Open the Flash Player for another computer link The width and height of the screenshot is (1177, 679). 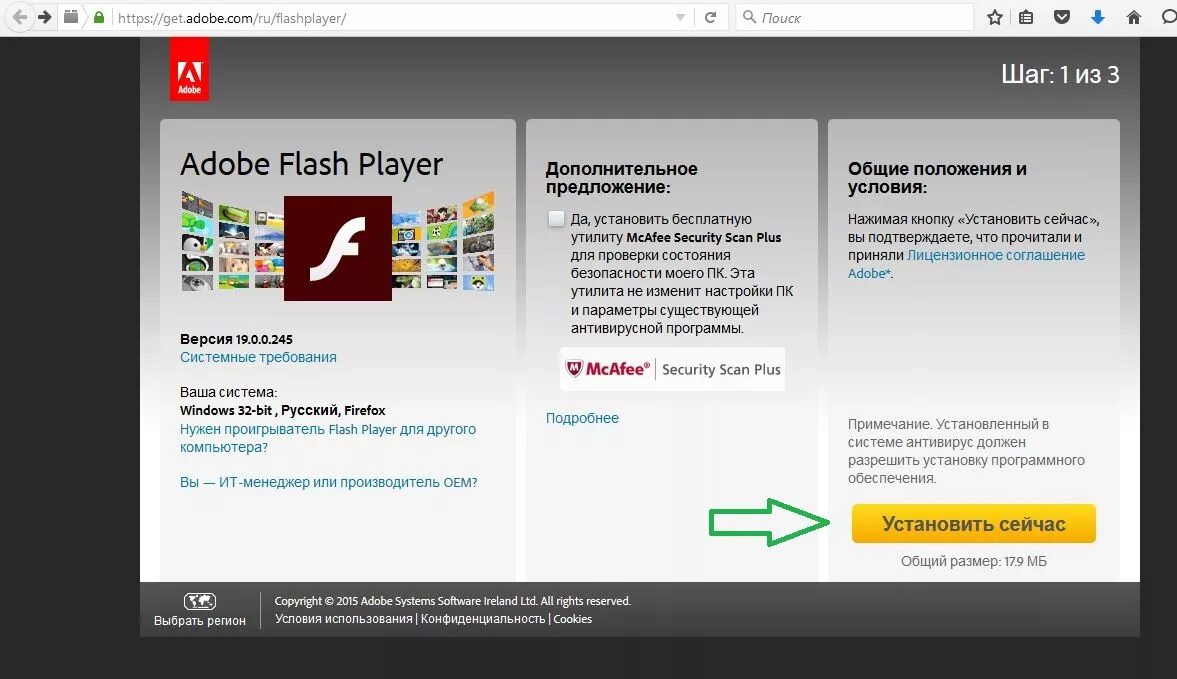328,438
